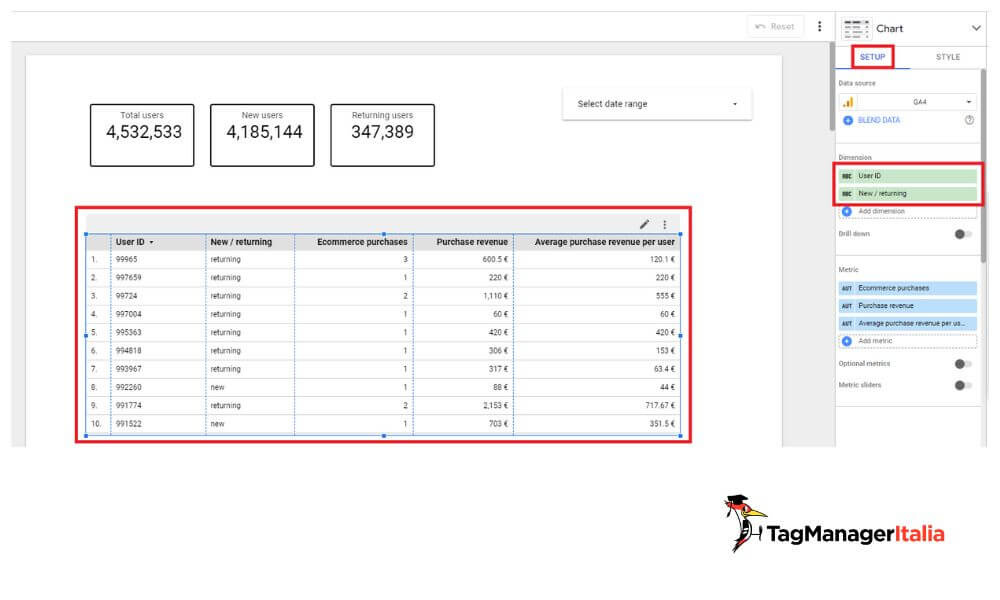Click the average value 717.67 €
Viewport: 1000px width, 600px height.
click(x=660, y=406)
